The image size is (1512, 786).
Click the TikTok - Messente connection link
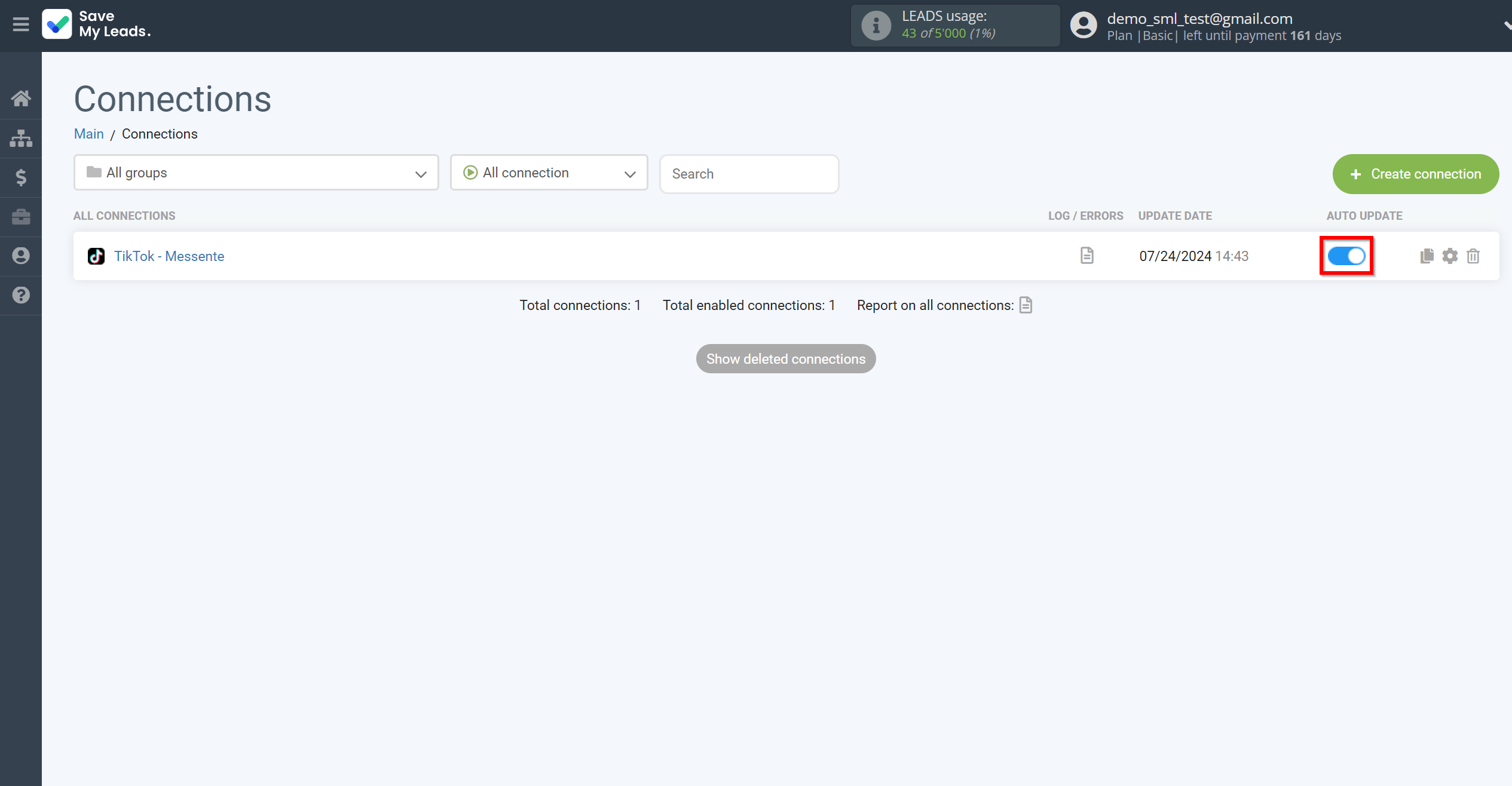(x=168, y=256)
